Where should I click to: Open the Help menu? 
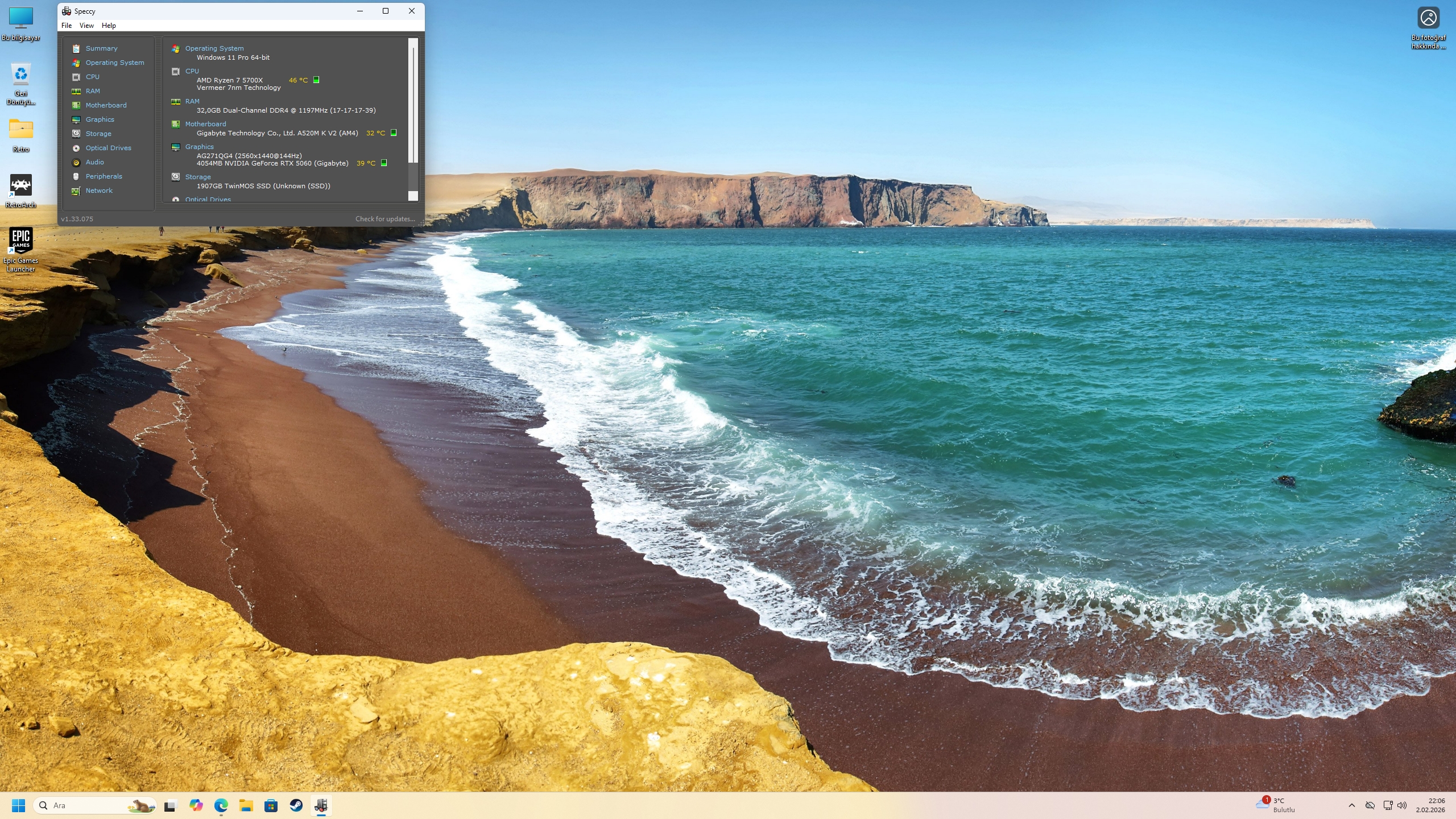point(109,26)
